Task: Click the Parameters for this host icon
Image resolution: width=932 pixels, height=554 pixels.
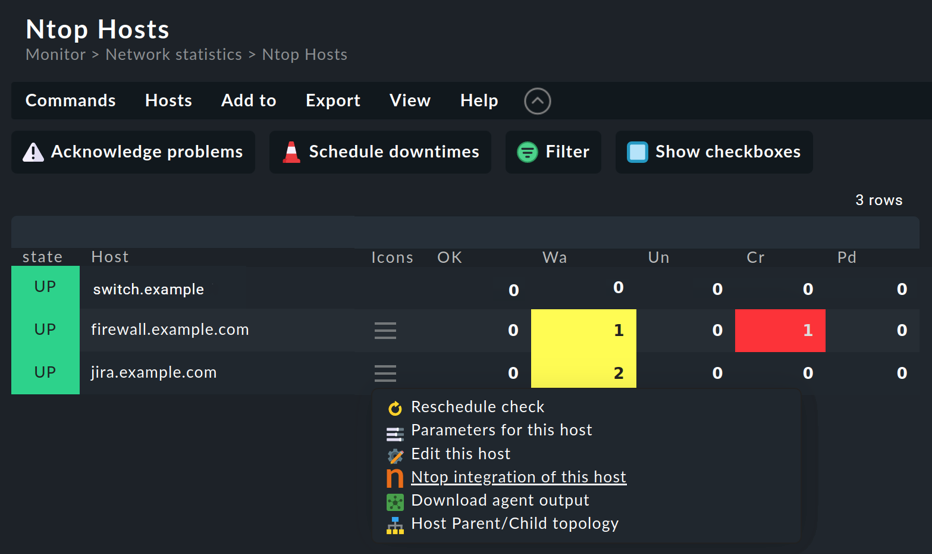Action: coord(395,434)
